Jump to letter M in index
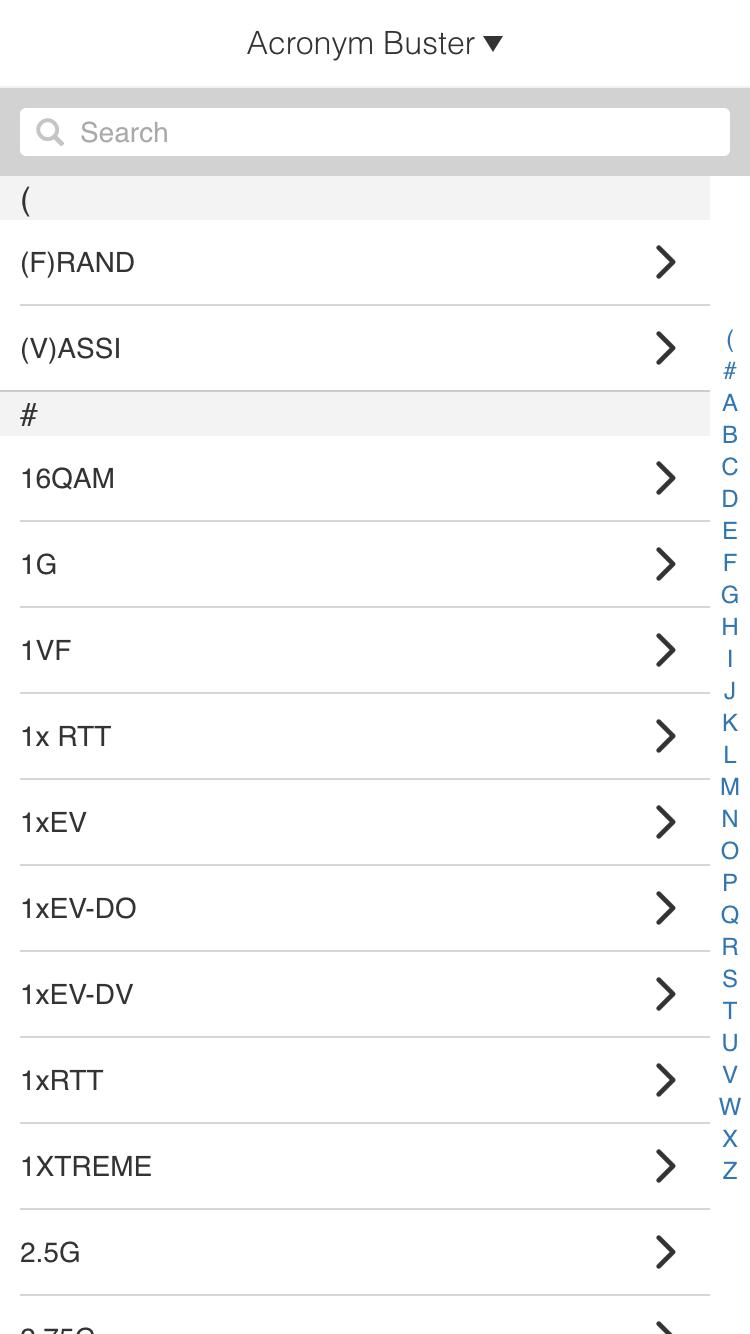Viewport: 750px width, 1334px height. (730, 787)
